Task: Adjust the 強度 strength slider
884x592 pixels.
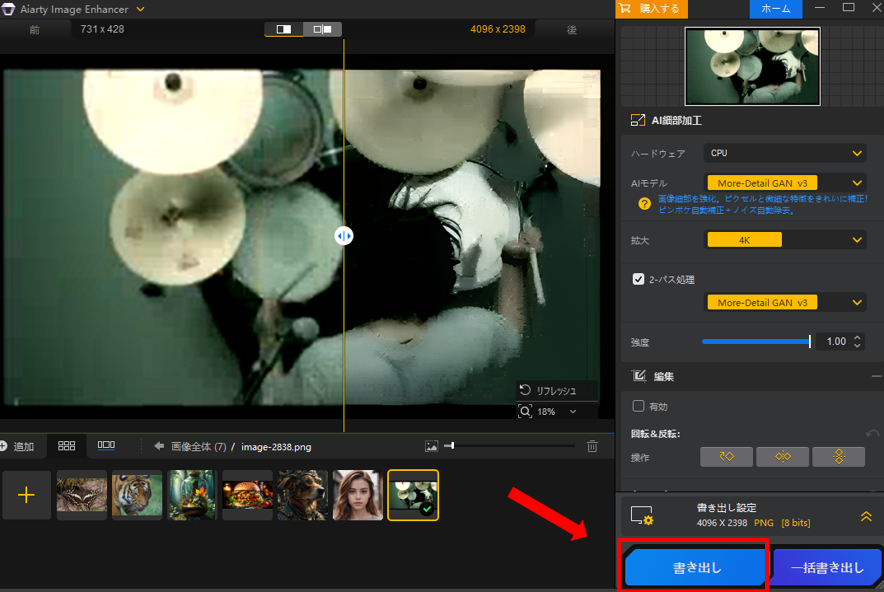Action: (x=756, y=341)
